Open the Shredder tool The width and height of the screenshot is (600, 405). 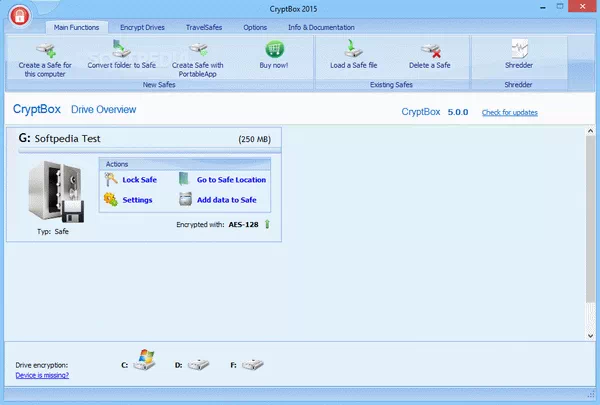tap(519, 50)
